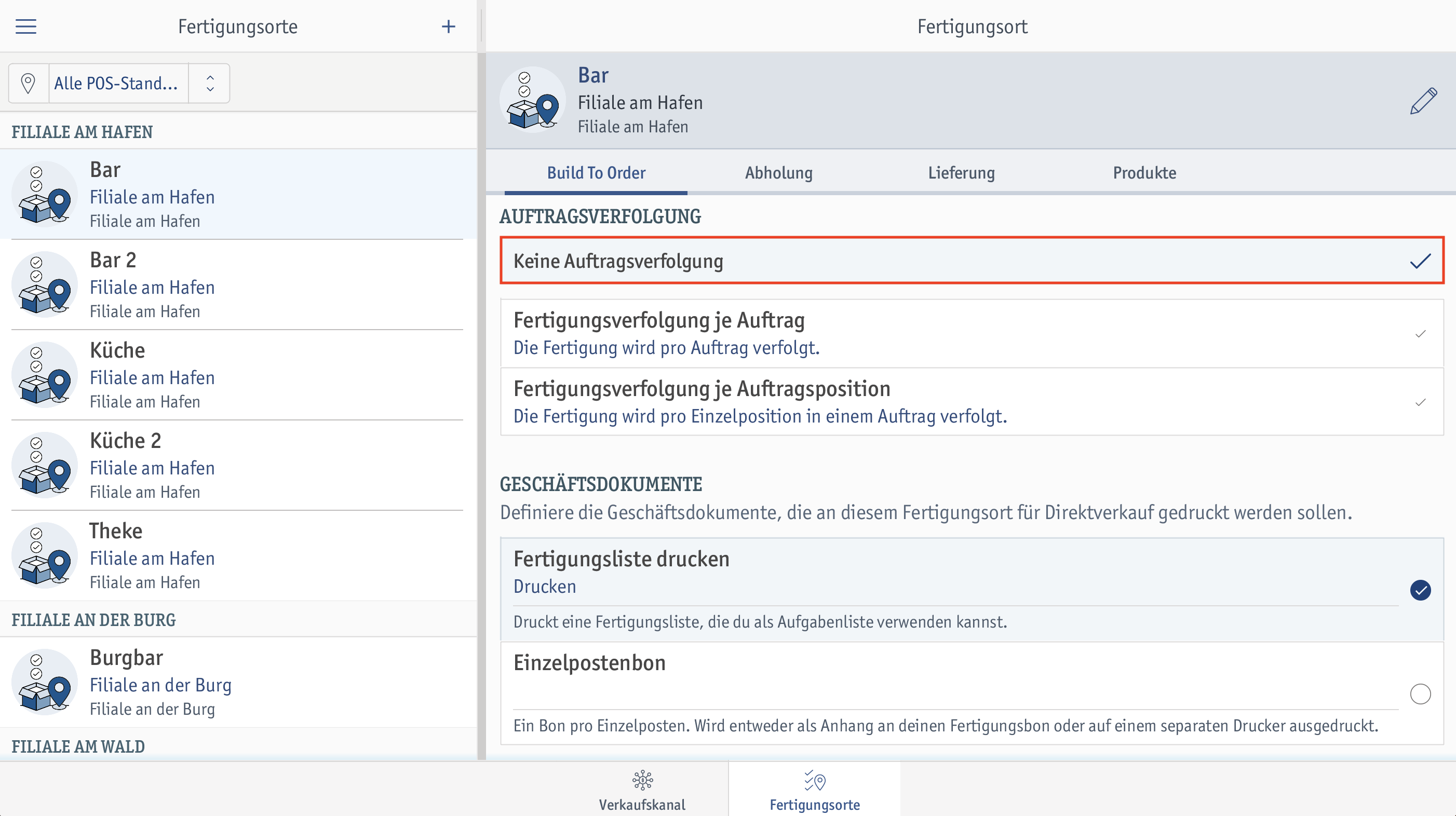The height and width of the screenshot is (816, 1456).
Task: Click Filiale am Hafen link under Bar 2
Action: pyautogui.click(x=152, y=287)
